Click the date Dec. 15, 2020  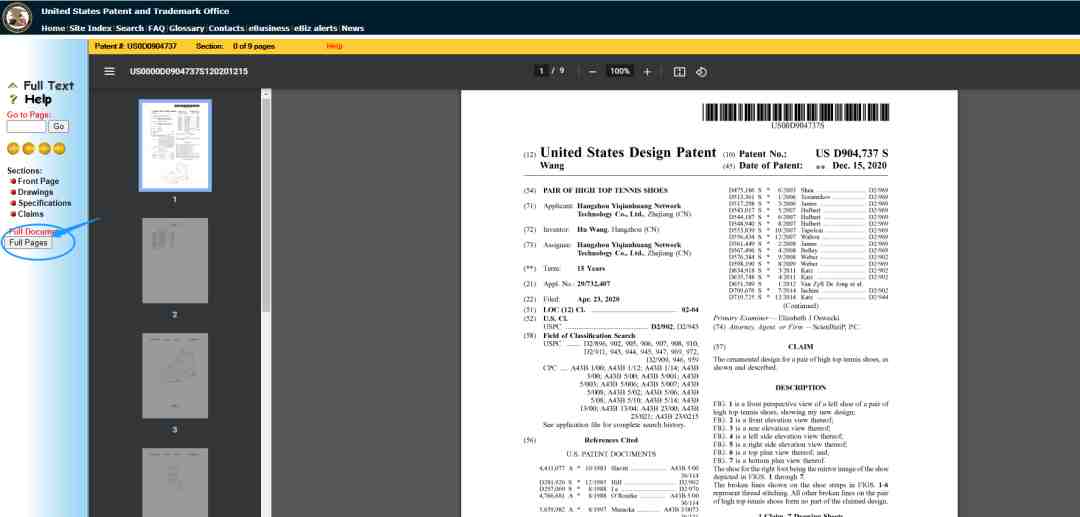point(860,166)
